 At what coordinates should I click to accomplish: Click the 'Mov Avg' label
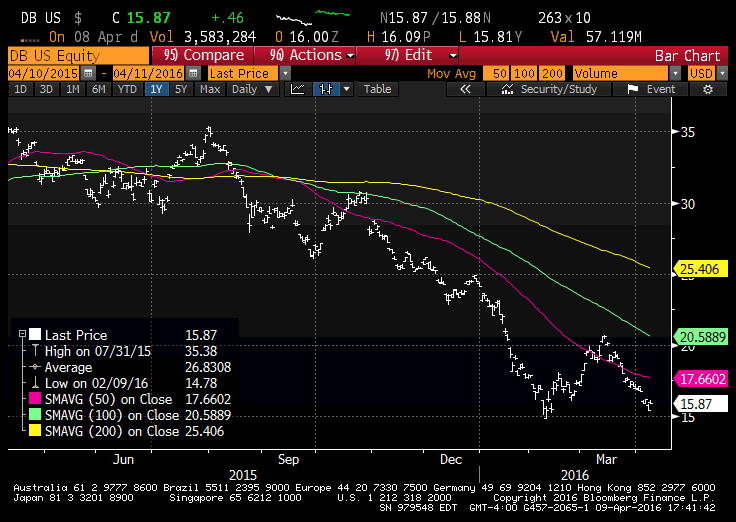(452, 74)
